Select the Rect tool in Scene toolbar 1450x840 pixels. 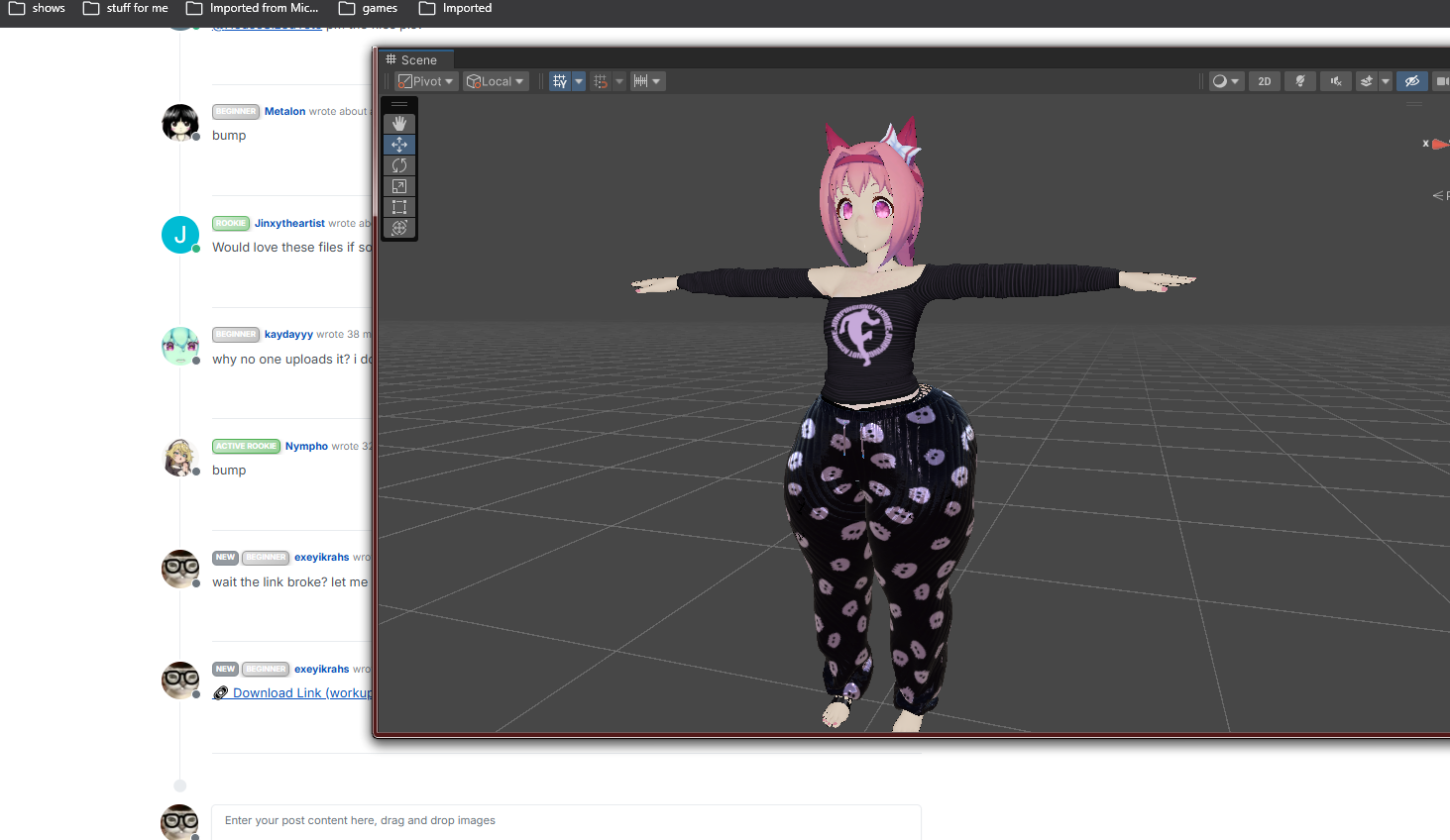(399, 207)
